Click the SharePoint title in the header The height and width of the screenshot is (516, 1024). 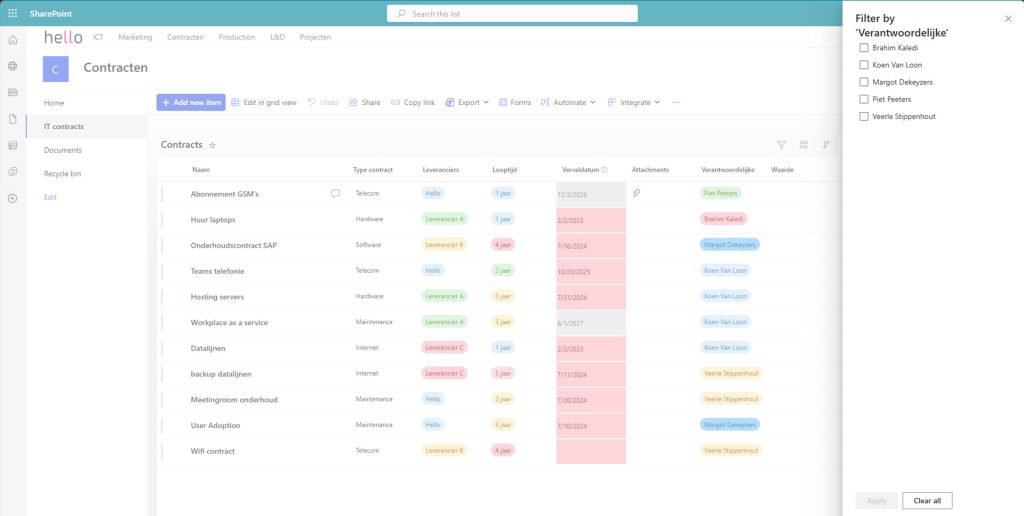[50, 14]
